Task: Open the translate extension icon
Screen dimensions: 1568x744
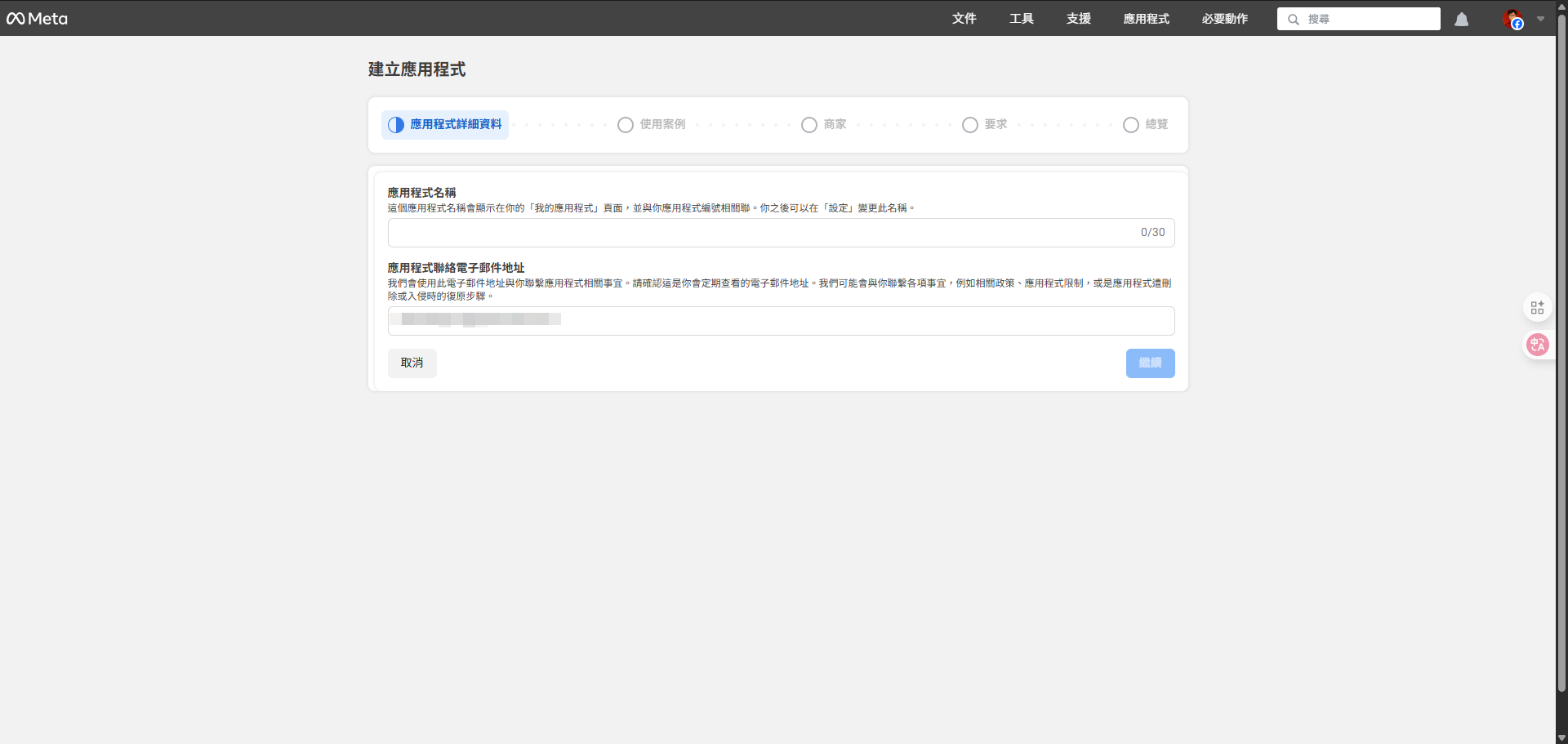Action: [x=1538, y=345]
